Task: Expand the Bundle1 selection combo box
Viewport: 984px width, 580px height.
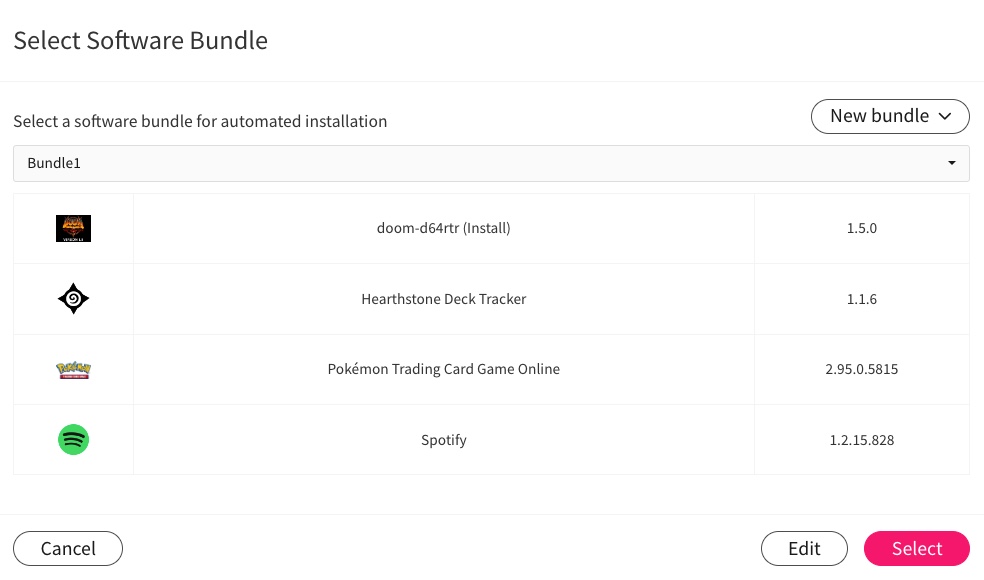Action: [x=491, y=163]
